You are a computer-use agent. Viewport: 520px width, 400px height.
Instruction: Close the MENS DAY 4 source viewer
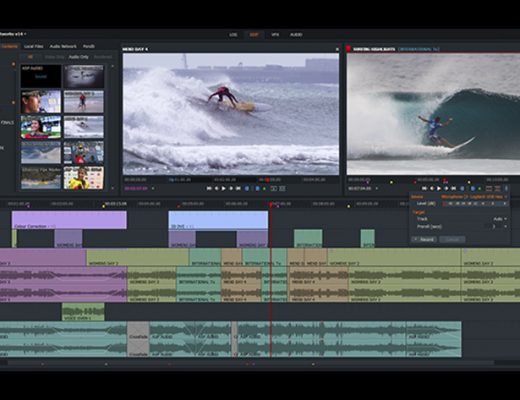click(x=337, y=49)
